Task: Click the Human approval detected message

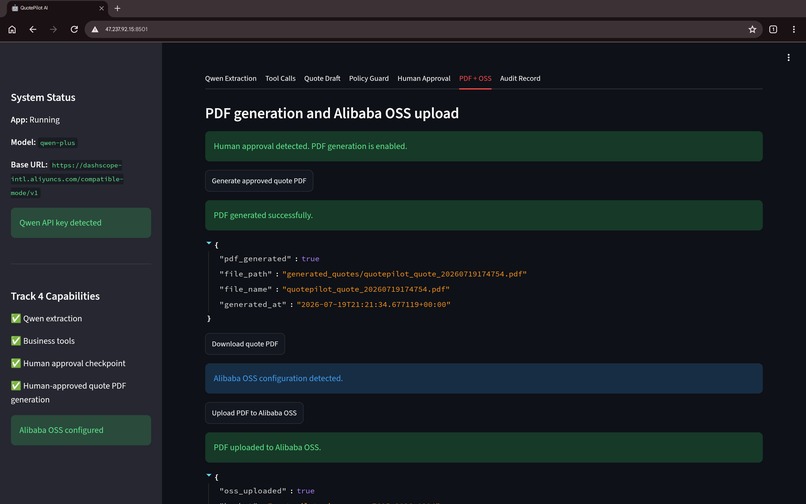Action: (484, 147)
